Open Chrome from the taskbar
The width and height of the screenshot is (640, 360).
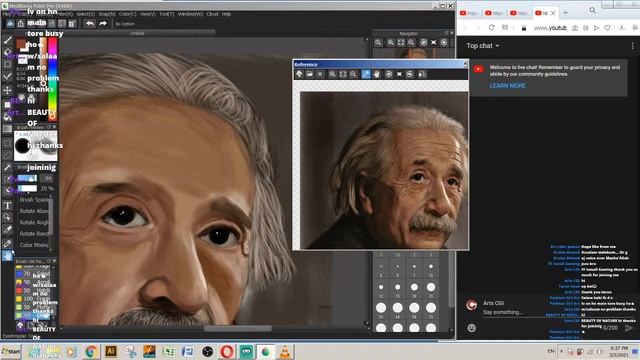click(x=91, y=351)
